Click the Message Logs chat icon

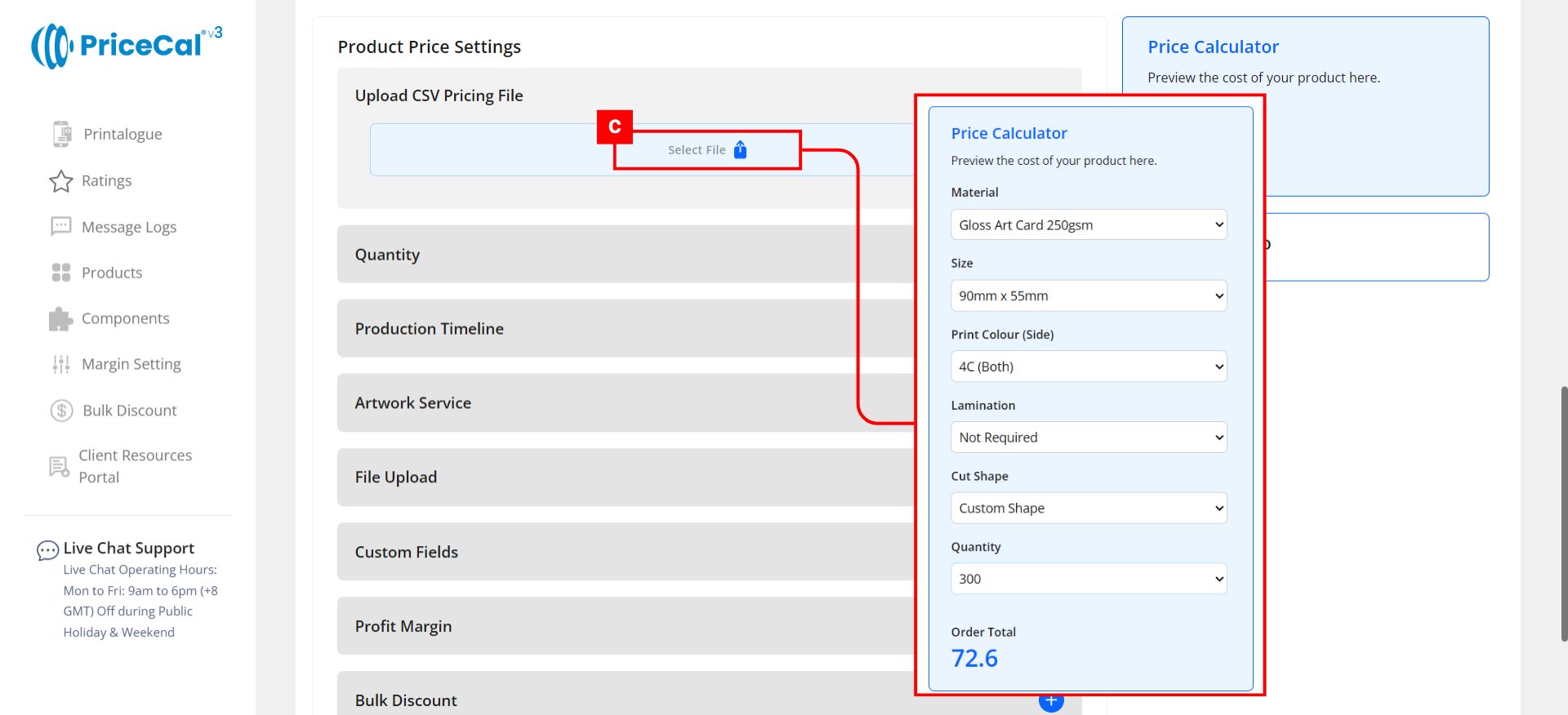click(x=61, y=226)
